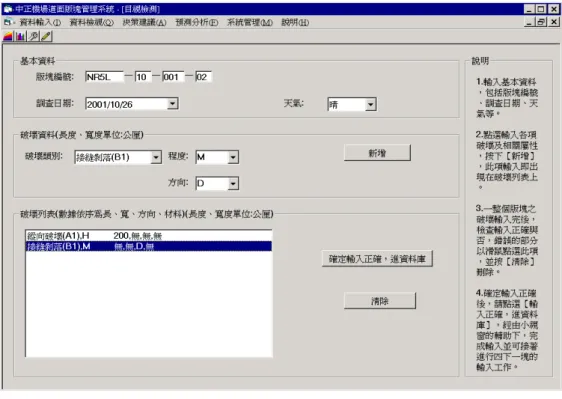This screenshot has height=399, width=562.
Task: Click the application icon in title bar
Action: click(x=8, y=9)
